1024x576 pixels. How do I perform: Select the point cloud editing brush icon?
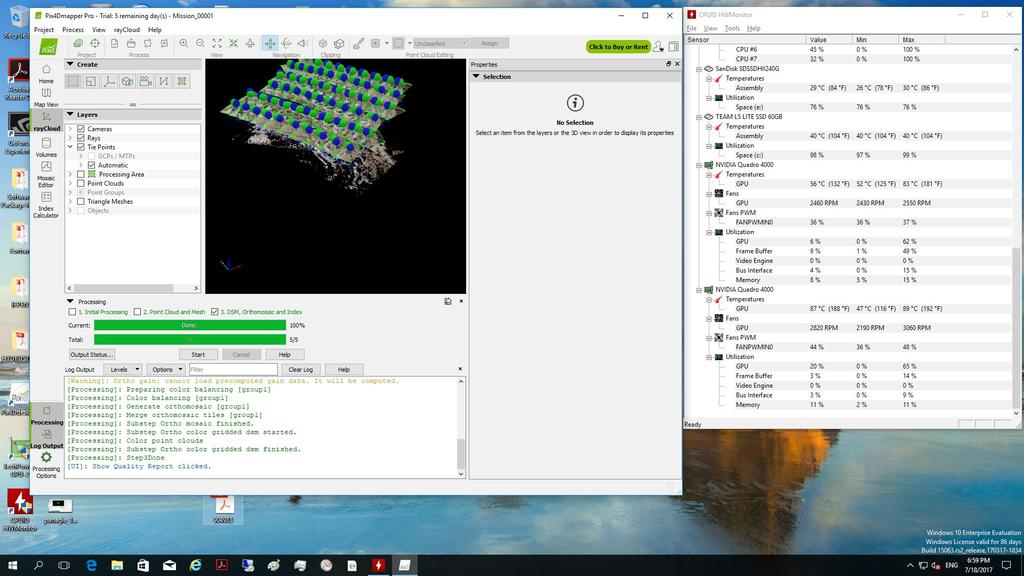(x=359, y=43)
